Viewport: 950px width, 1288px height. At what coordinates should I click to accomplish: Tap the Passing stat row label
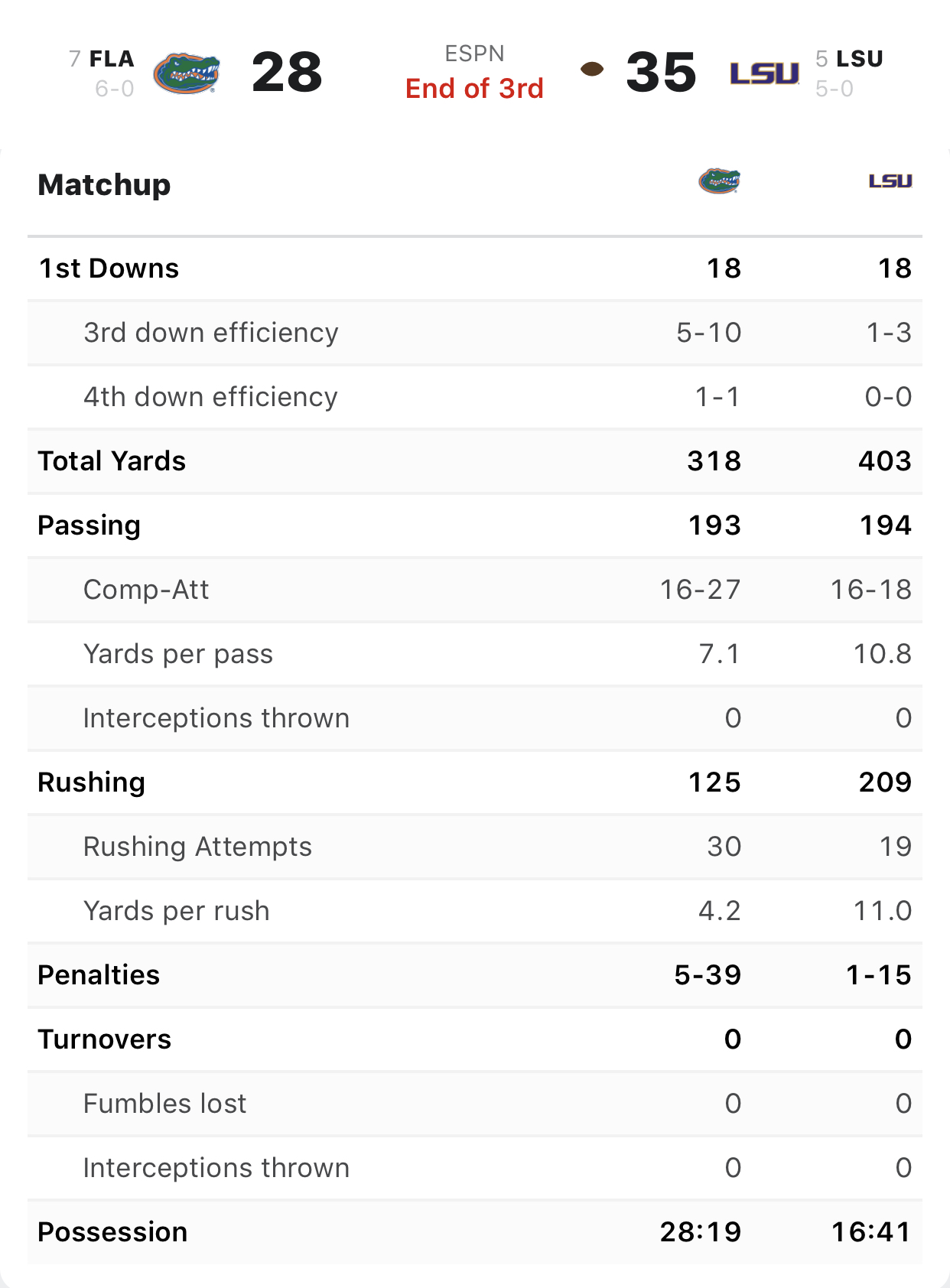click(x=89, y=525)
